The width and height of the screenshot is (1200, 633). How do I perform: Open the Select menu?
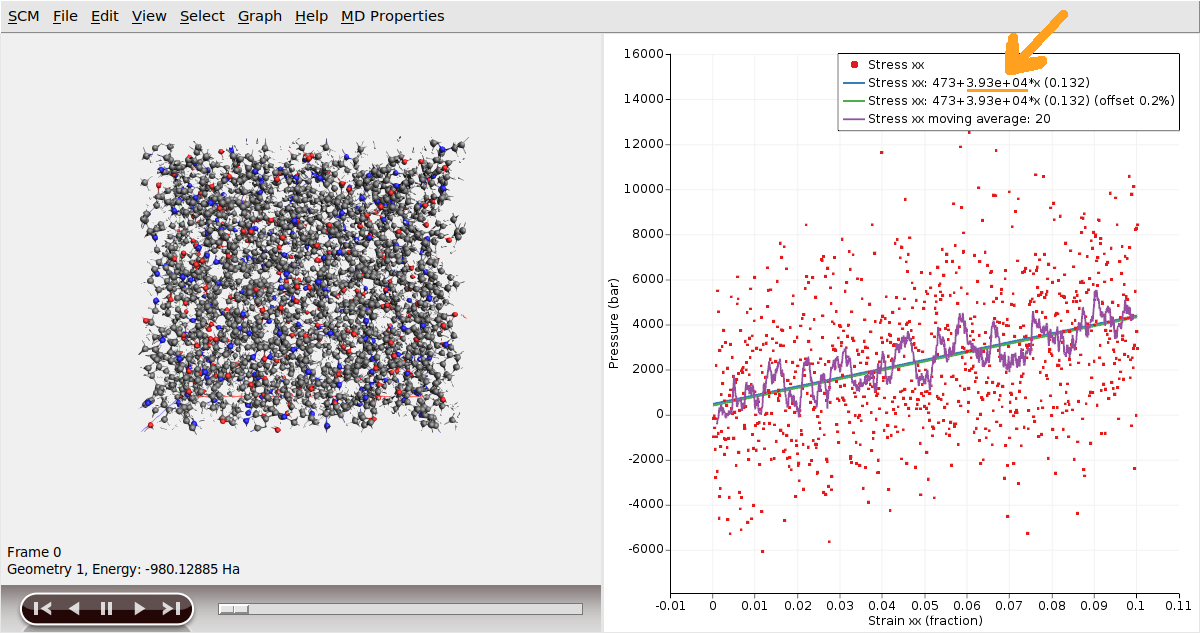202,16
